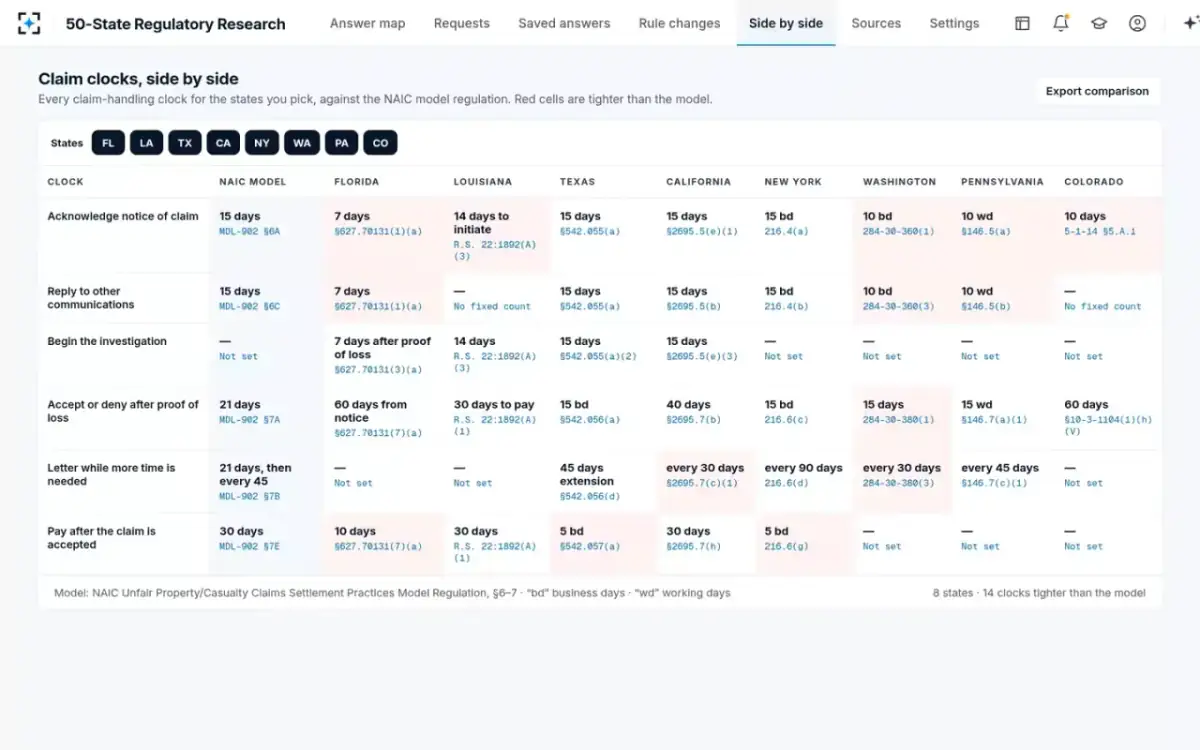Toggle the CO state chip

380,143
